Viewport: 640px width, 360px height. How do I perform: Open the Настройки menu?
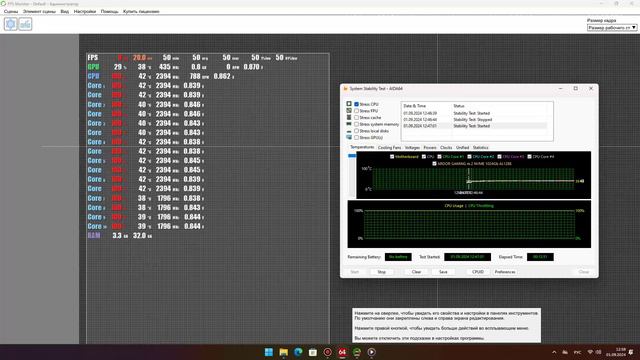(x=84, y=11)
